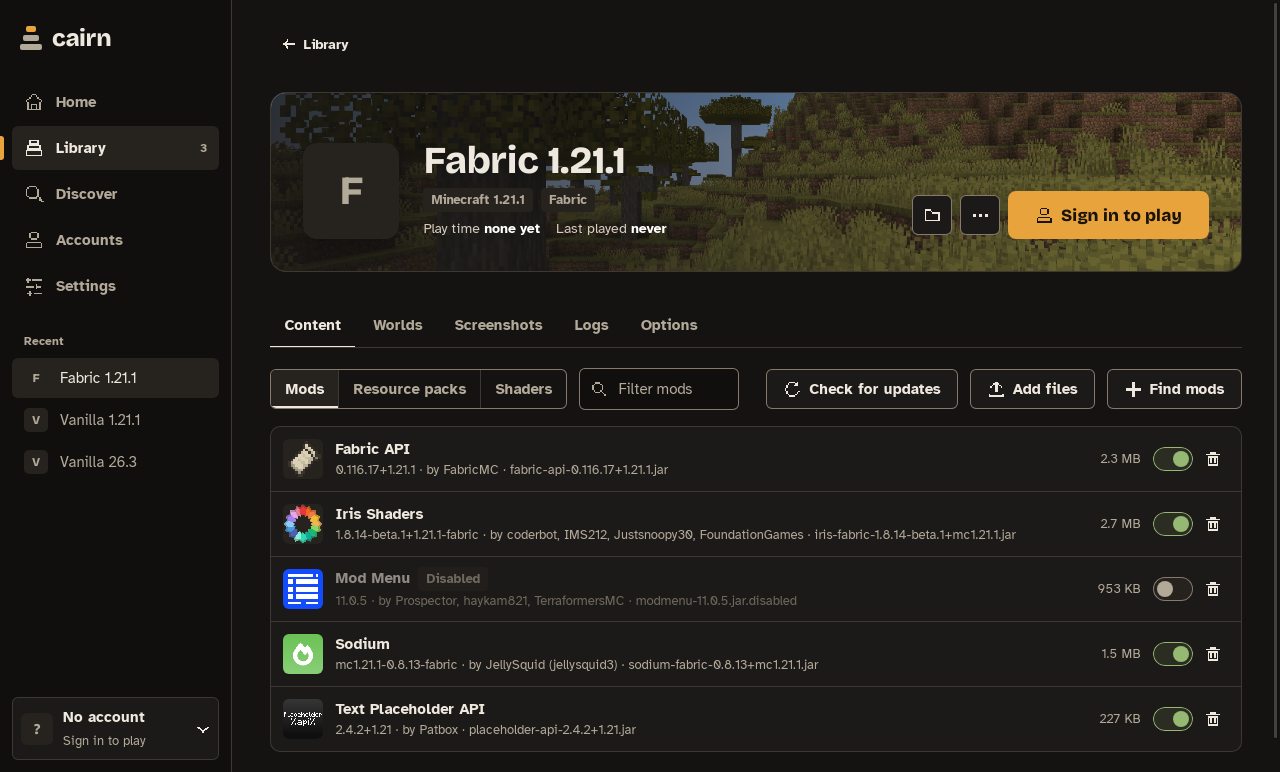
Task: Disable the Text Placeholder API toggle
Action: tap(1173, 719)
